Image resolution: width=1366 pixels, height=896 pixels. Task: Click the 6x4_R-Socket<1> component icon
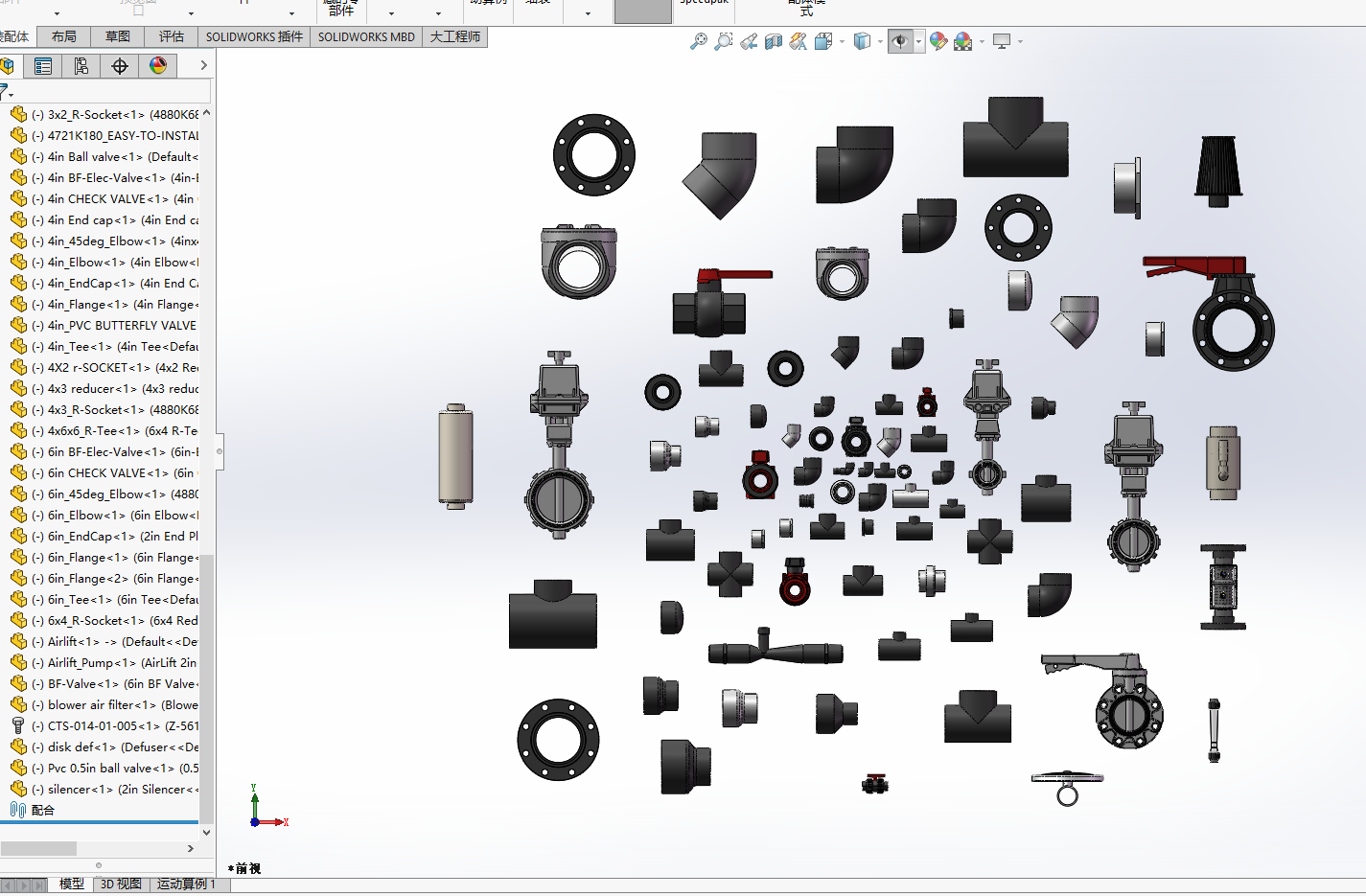tap(18, 620)
